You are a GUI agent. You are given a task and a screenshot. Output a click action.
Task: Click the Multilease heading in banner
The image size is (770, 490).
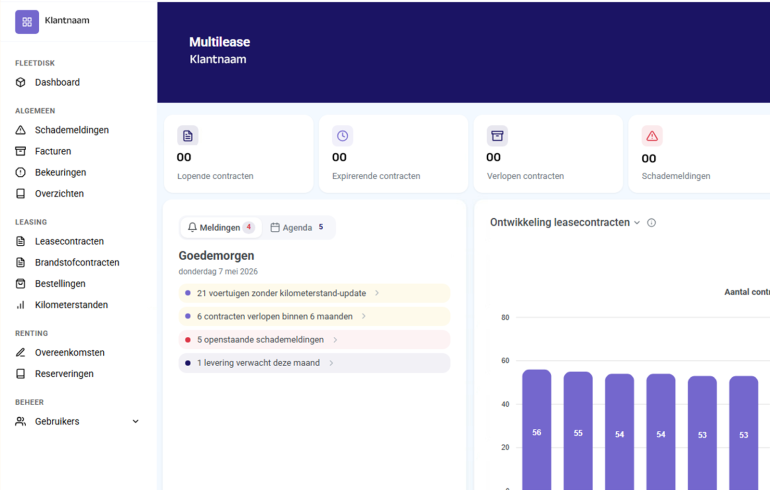click(220, 42)
